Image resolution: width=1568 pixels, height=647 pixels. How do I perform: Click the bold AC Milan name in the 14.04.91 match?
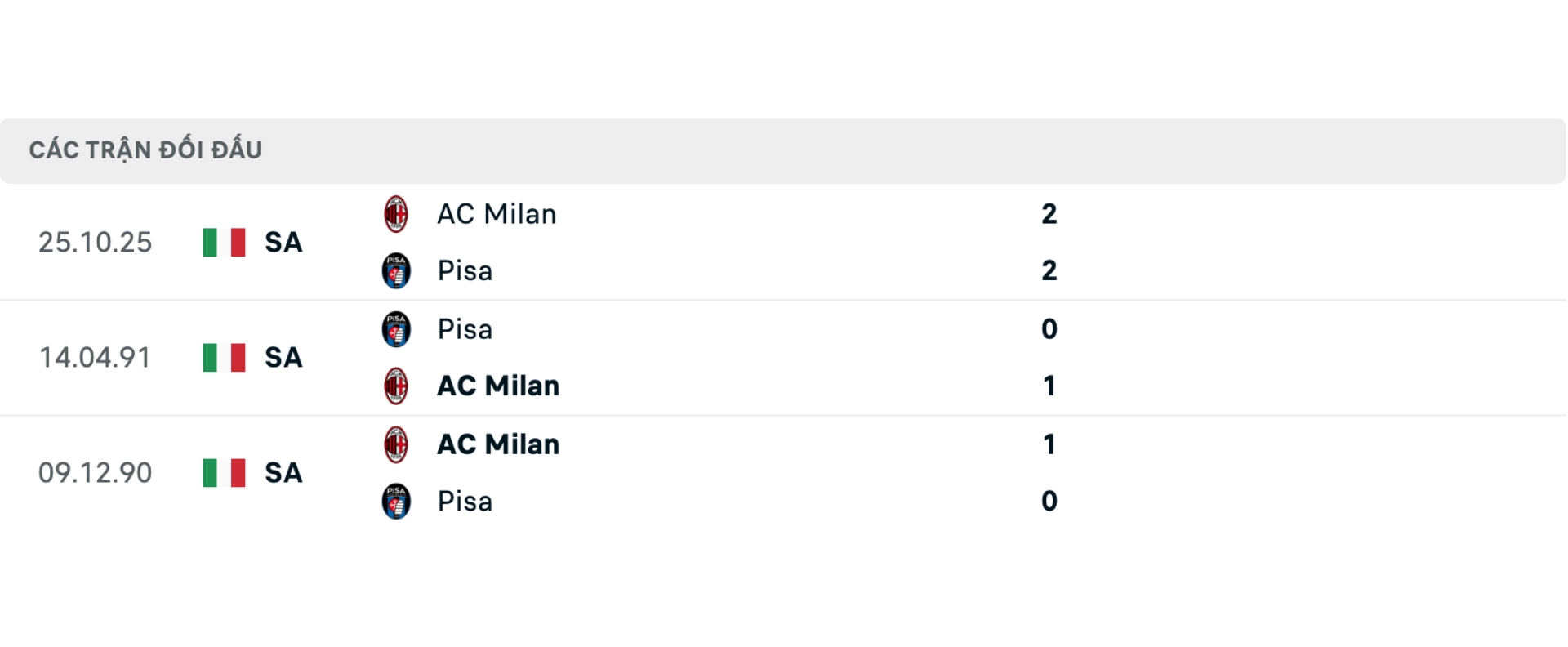point(498,386)
